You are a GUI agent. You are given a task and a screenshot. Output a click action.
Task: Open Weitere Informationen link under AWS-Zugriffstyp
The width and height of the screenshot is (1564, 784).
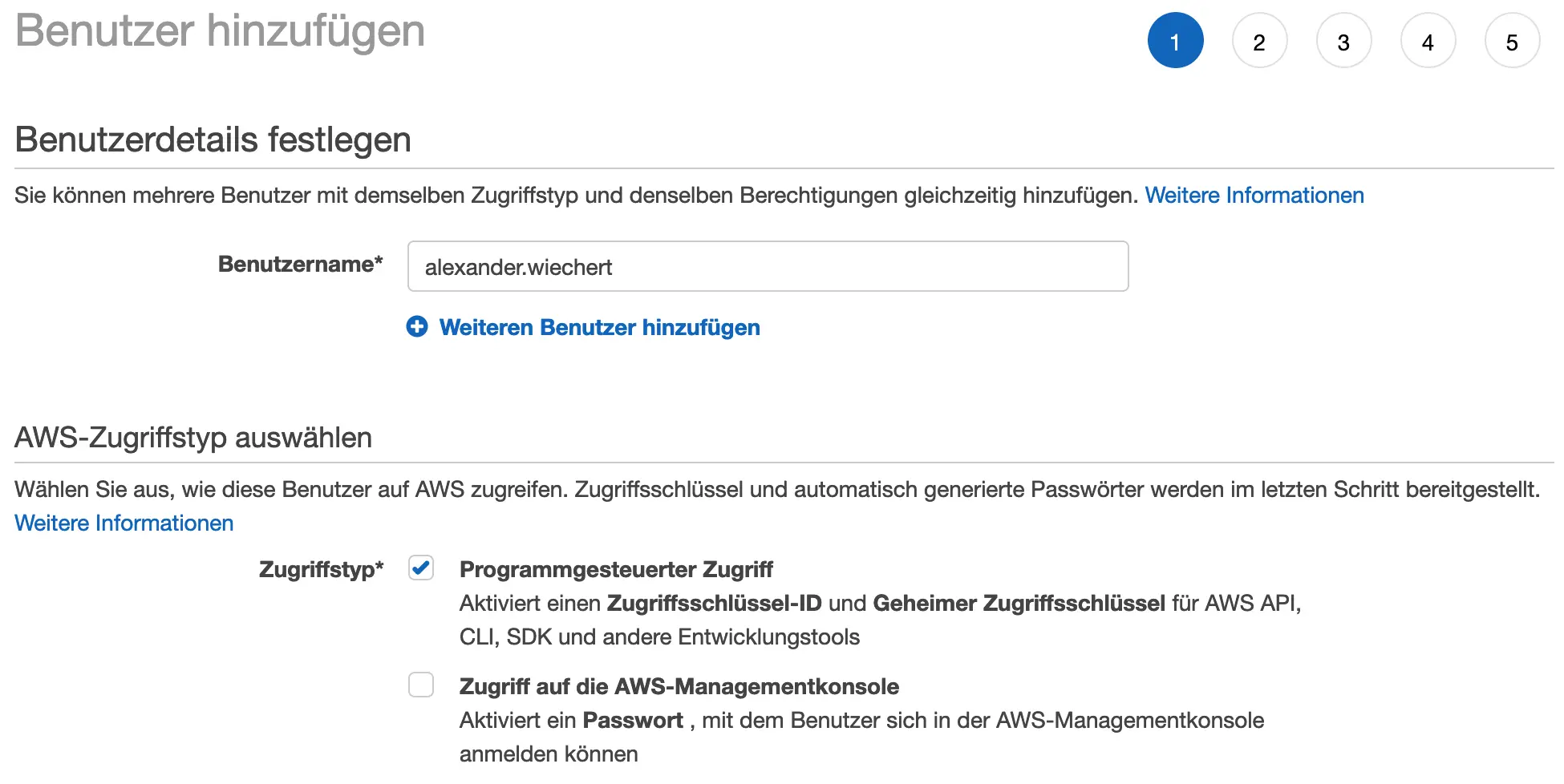pos(124,523)
